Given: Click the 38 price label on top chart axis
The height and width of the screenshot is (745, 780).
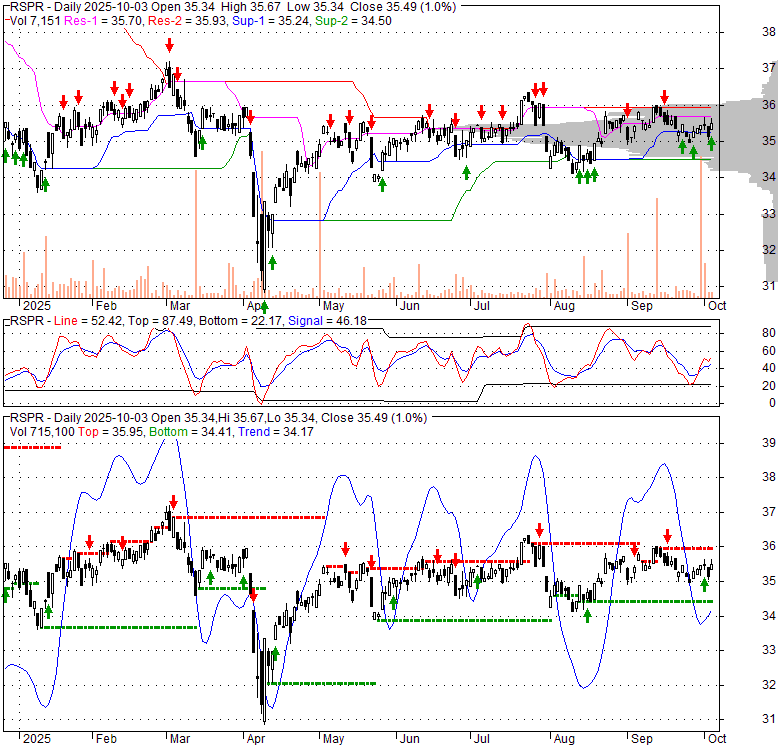Looking at the screenshot, I should coord(769,32).
